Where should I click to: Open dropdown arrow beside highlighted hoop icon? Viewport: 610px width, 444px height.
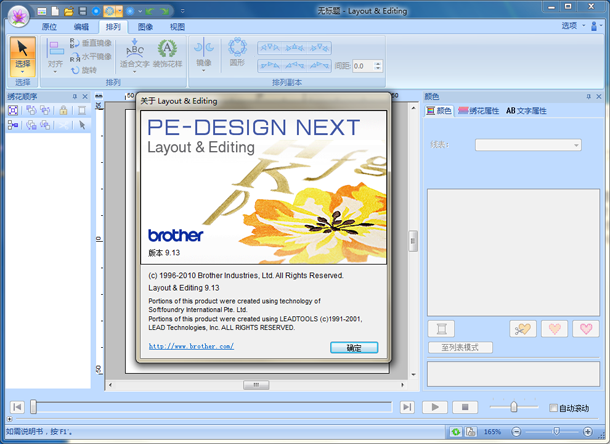point(120,11)
